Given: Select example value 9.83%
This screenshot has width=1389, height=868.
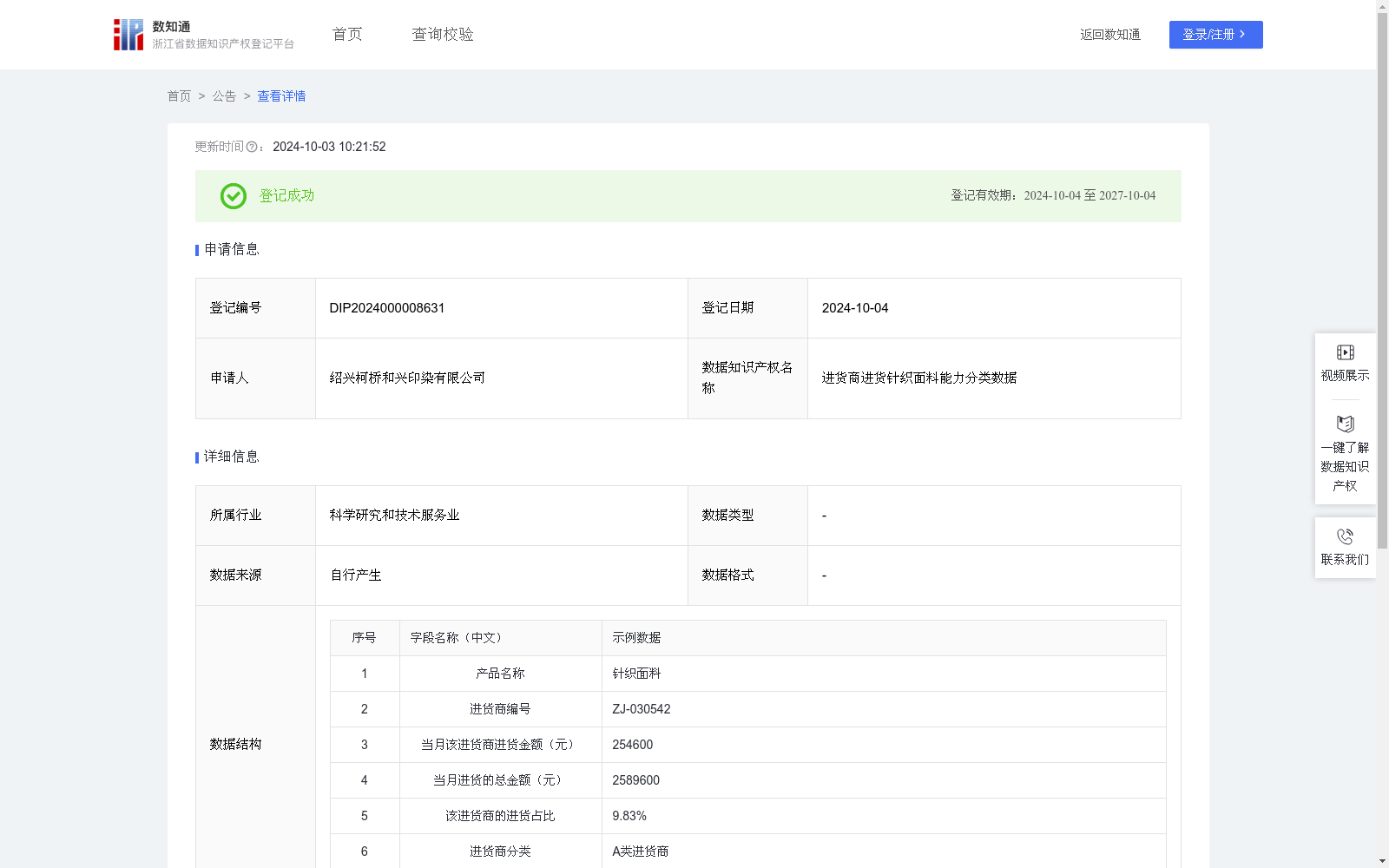Looking at the screenshot, I should pos(629,816).
